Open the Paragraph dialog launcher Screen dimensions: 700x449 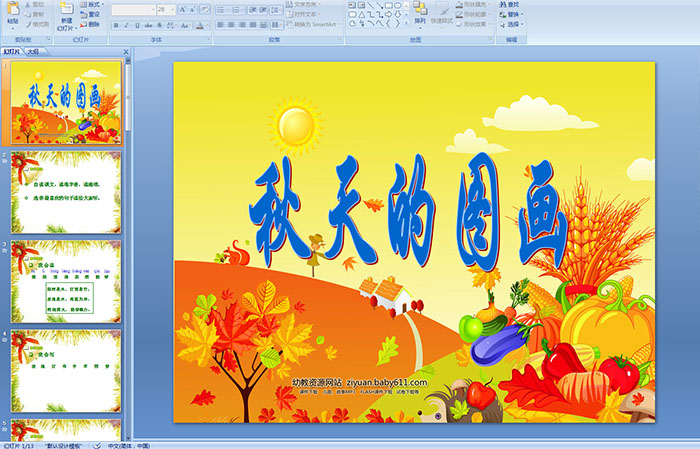pyautogui.click(x=340, y=39)
